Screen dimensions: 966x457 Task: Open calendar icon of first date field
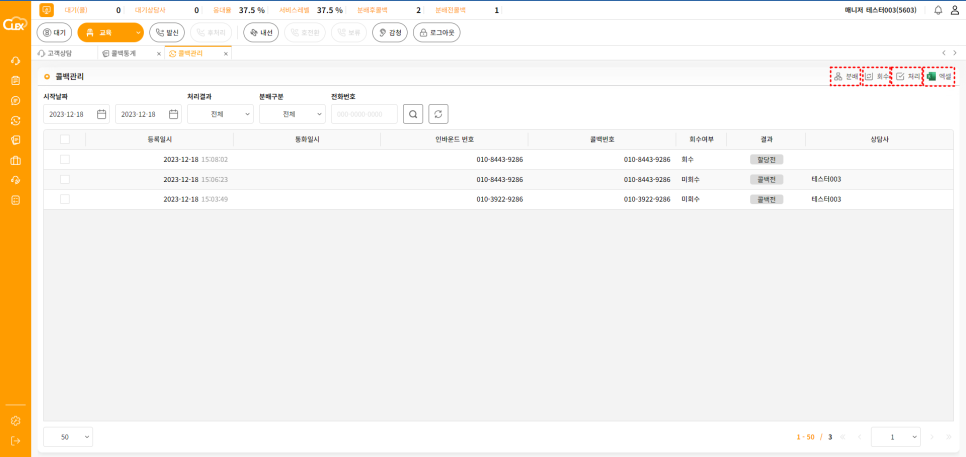[101, 114]
